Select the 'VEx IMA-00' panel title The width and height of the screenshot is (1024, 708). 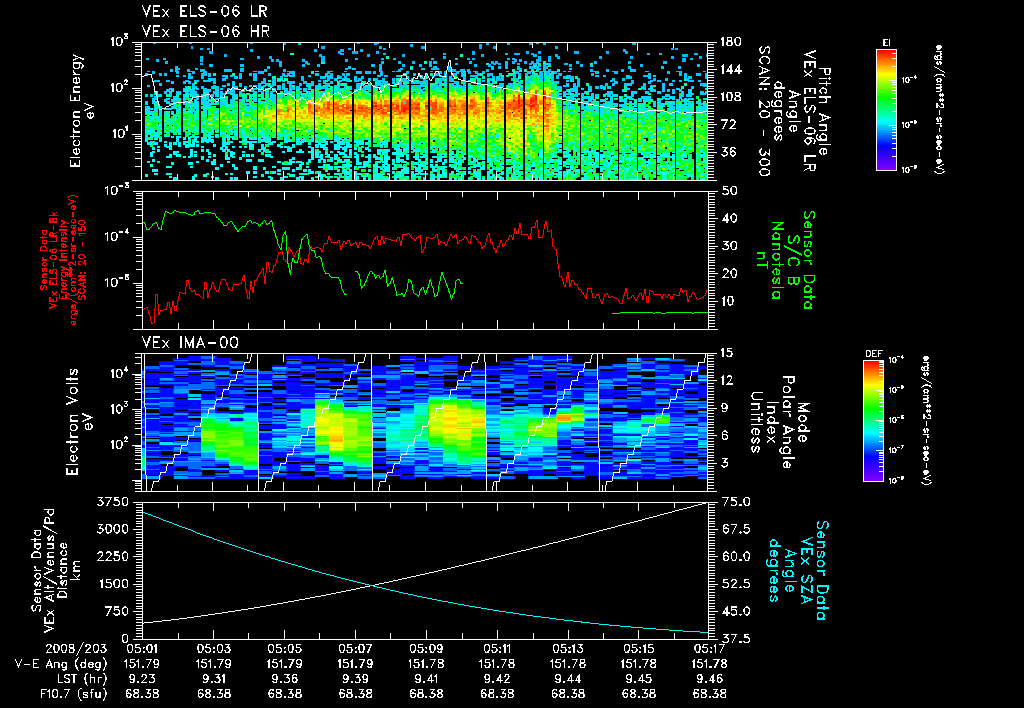[190, 342]
